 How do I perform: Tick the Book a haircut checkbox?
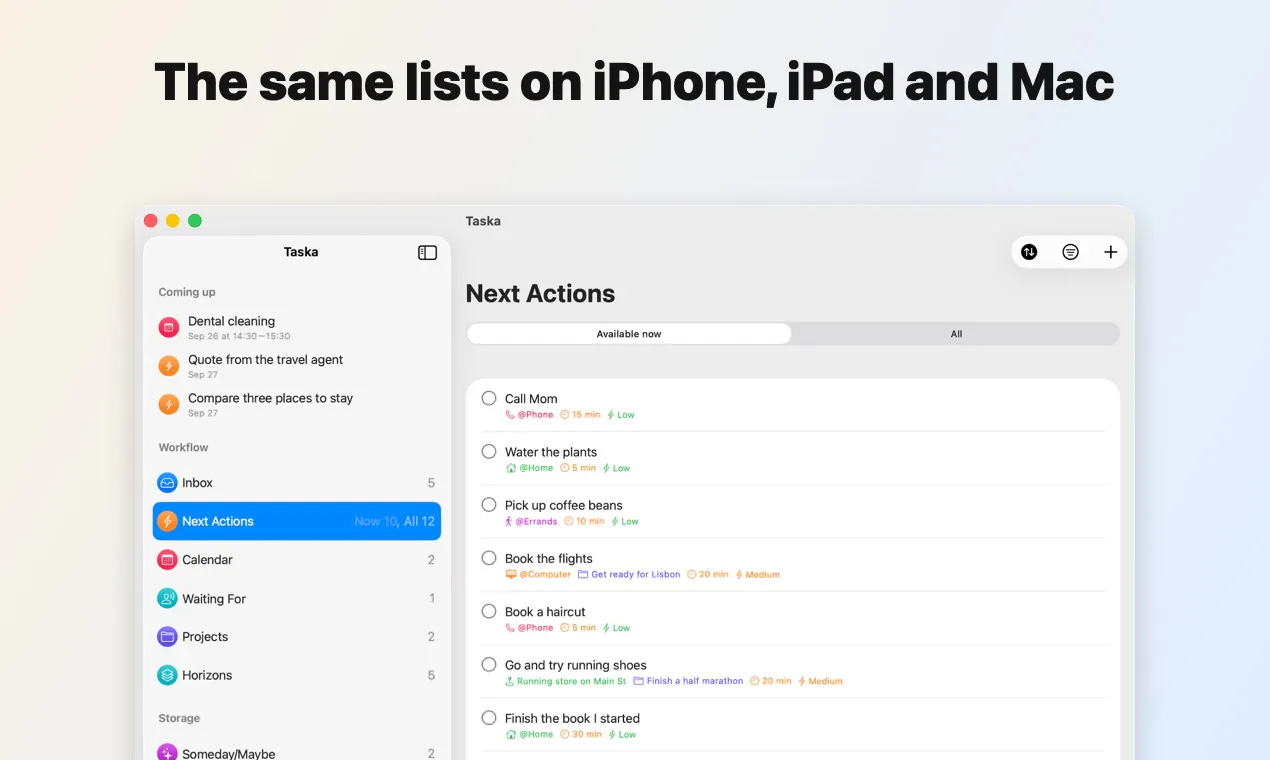pyautogui.click(x=489, y=611)
